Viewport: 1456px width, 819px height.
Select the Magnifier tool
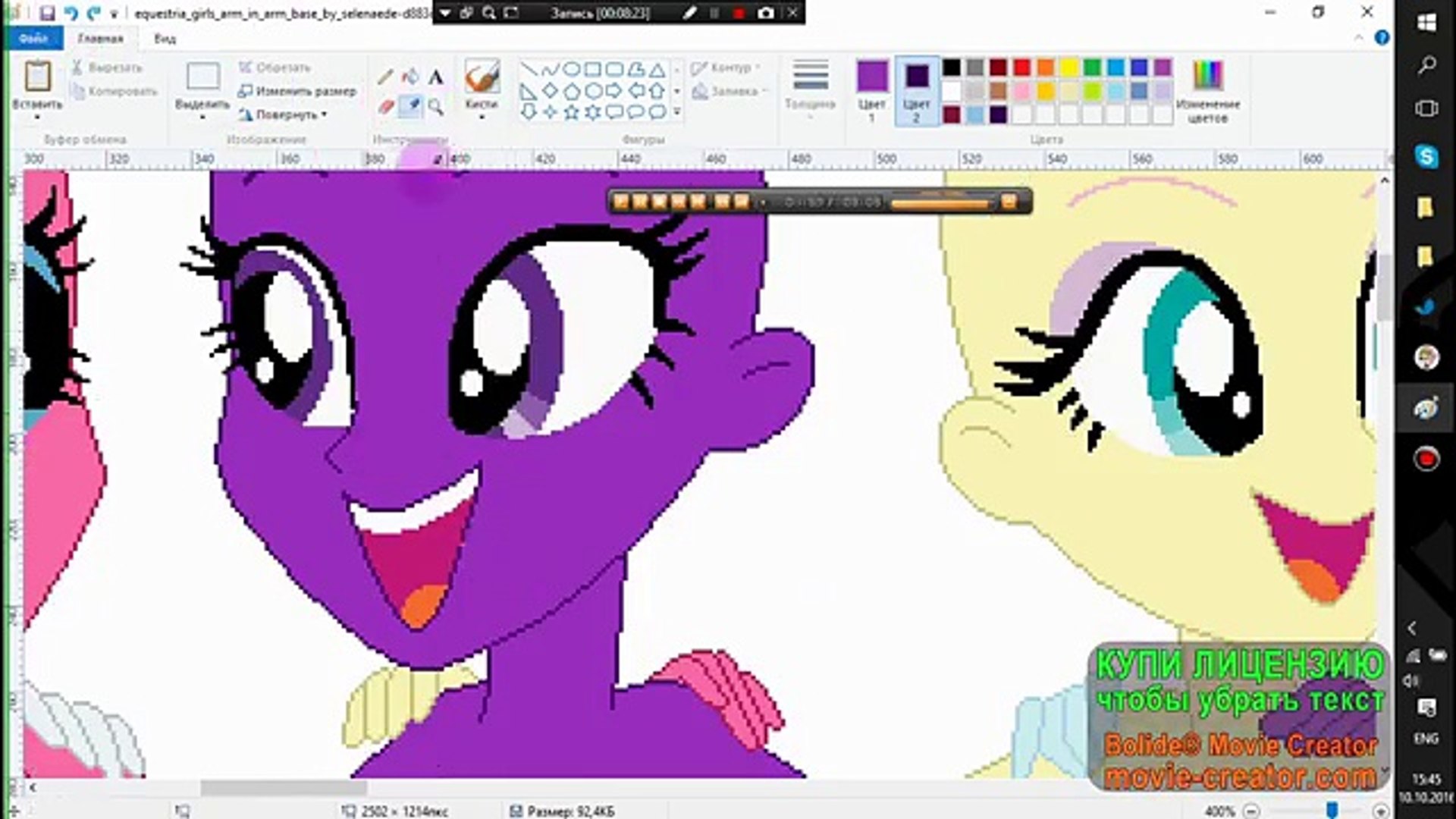point(436,106)
